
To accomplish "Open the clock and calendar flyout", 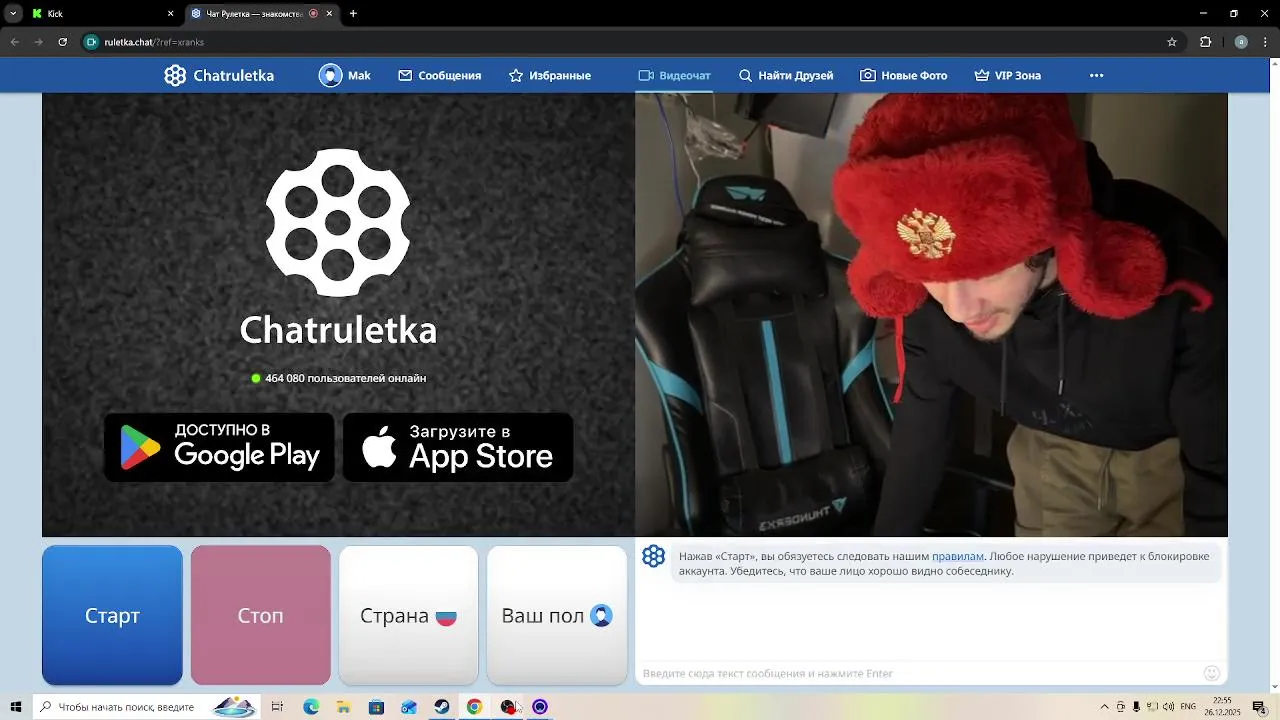I will (1222, 707).
